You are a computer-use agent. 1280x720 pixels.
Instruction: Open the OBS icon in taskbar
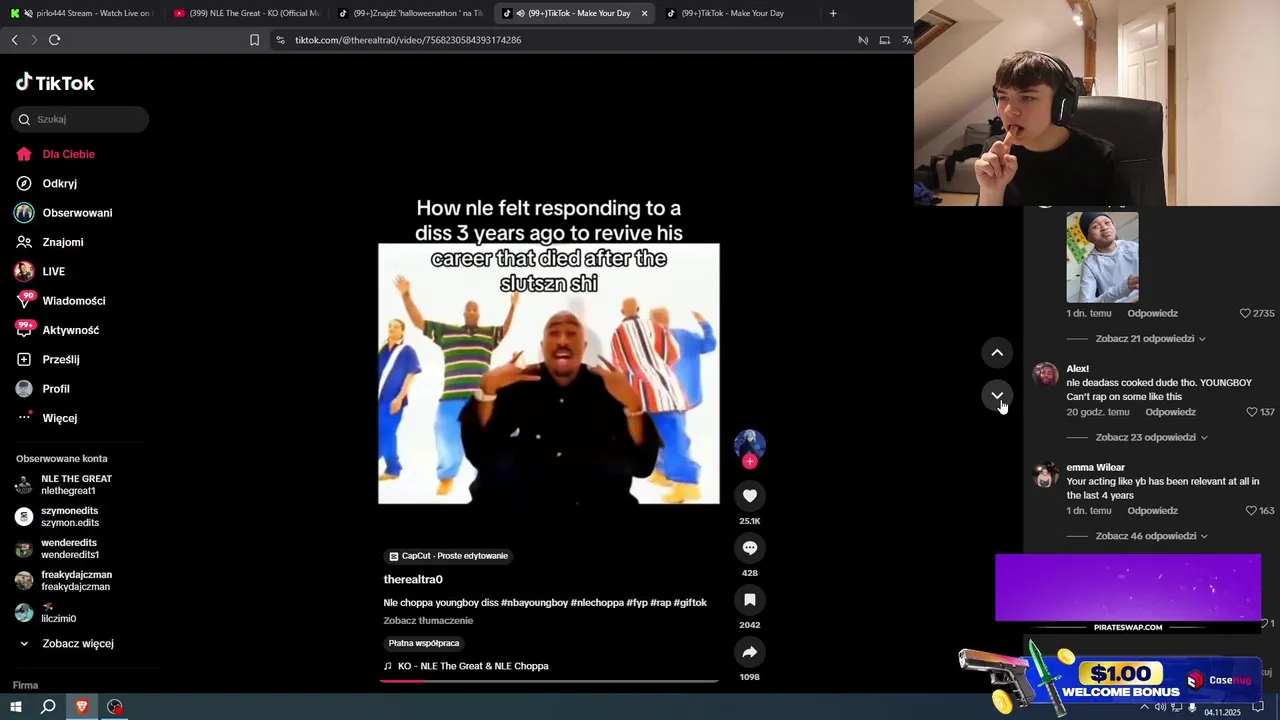pos(115,707)
